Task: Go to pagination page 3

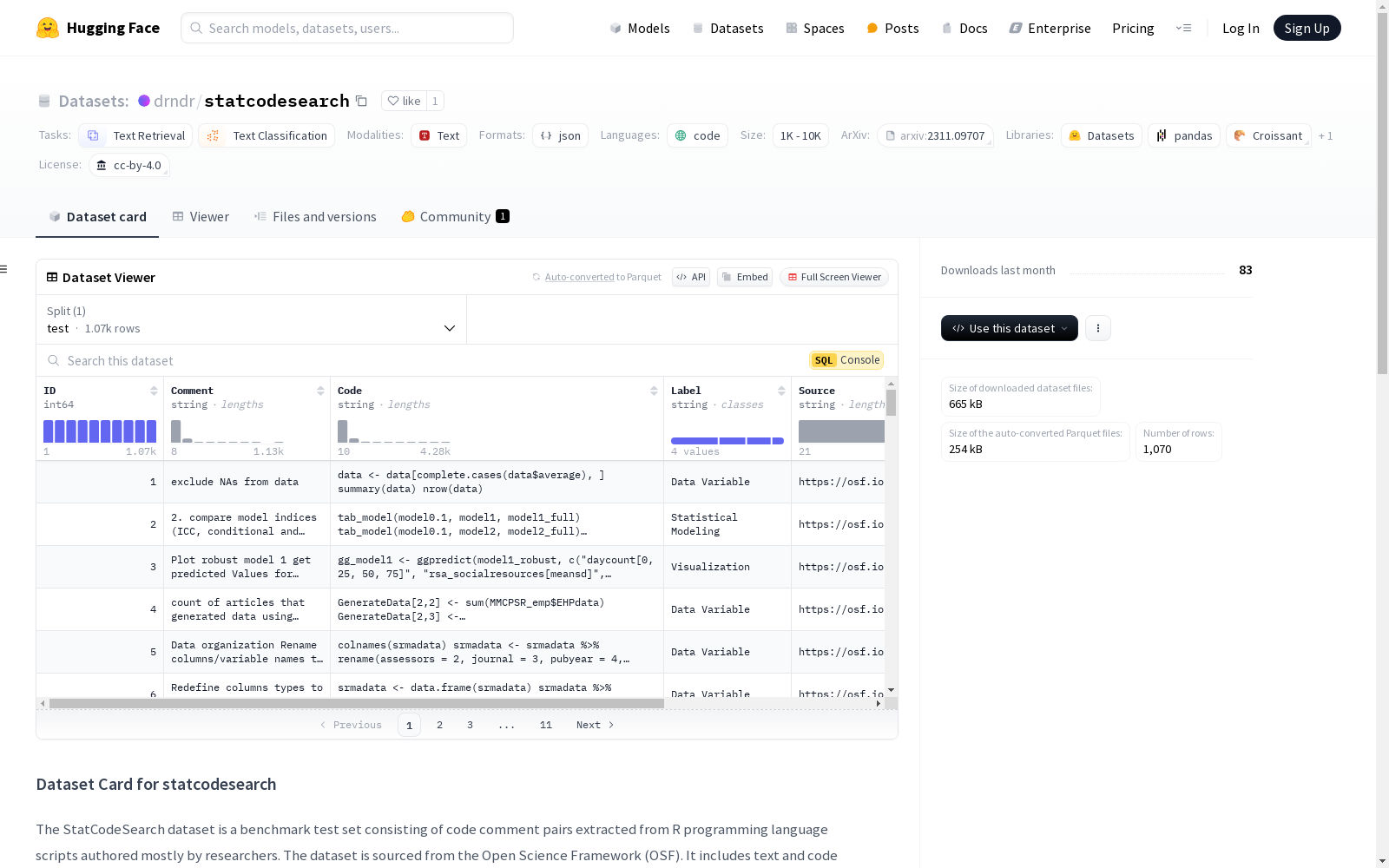Action: coord(470,725)
